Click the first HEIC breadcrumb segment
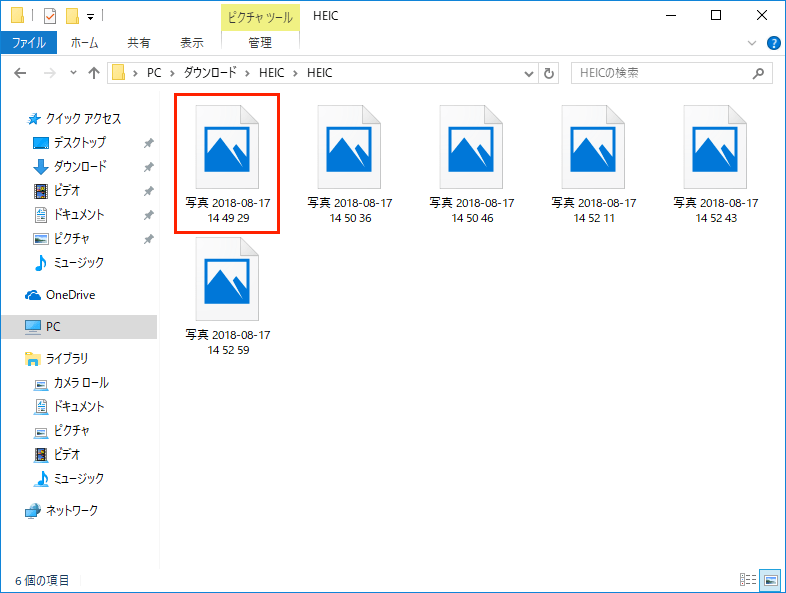 (272, 73)
